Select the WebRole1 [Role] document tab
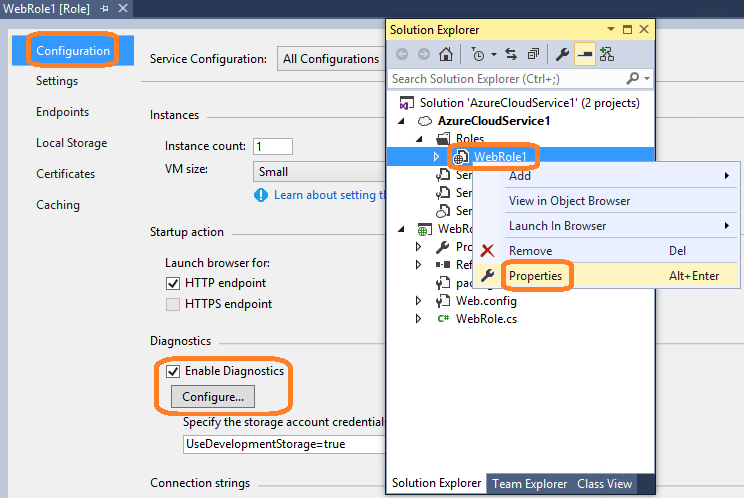The height and width of the screenshot is (498, 744). 46,9
